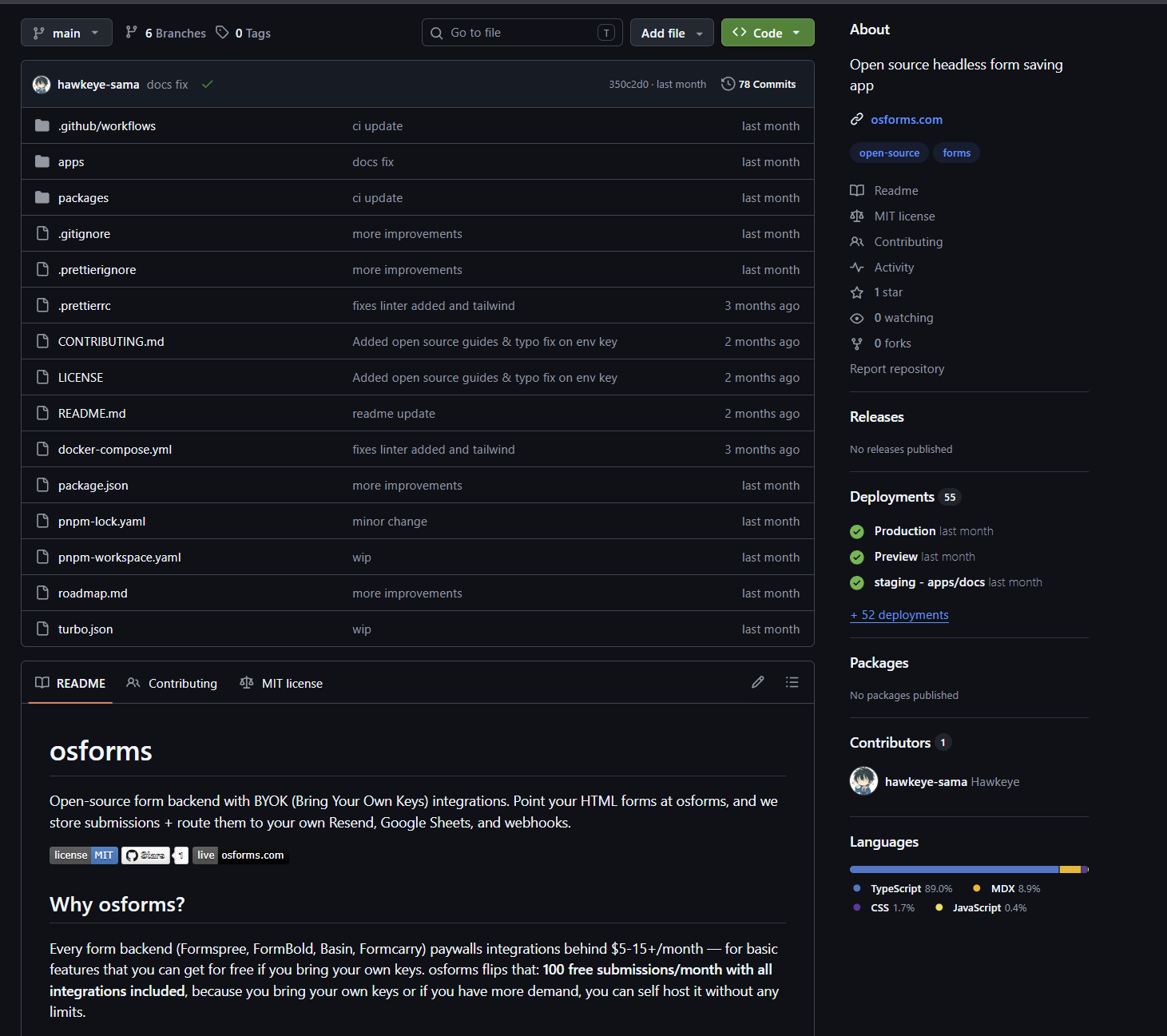1167x1036 pixels.
Task: Open README outline via the list icon
Action: (792, 682)
